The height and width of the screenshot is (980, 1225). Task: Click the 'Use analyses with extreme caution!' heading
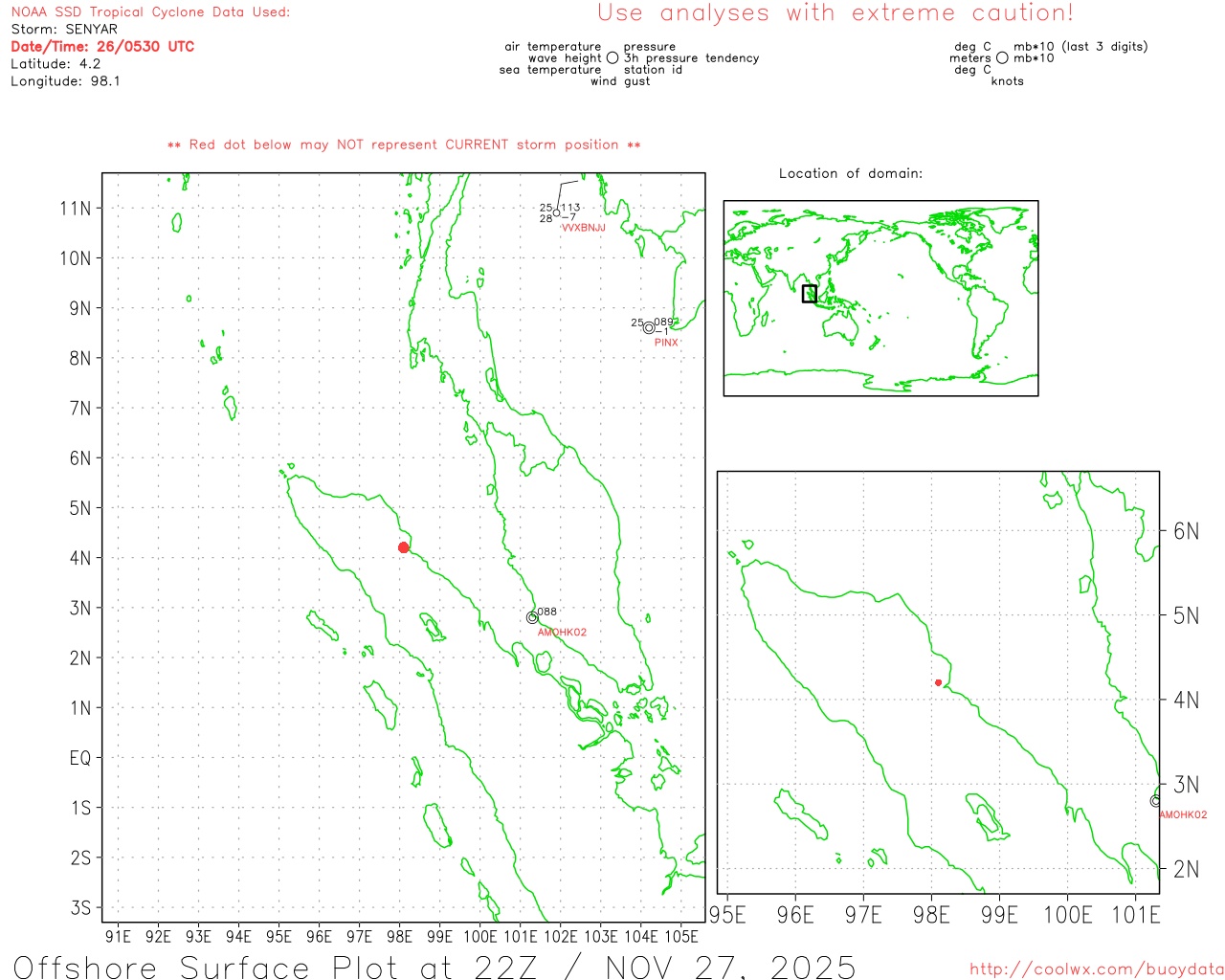pos(835,13)
